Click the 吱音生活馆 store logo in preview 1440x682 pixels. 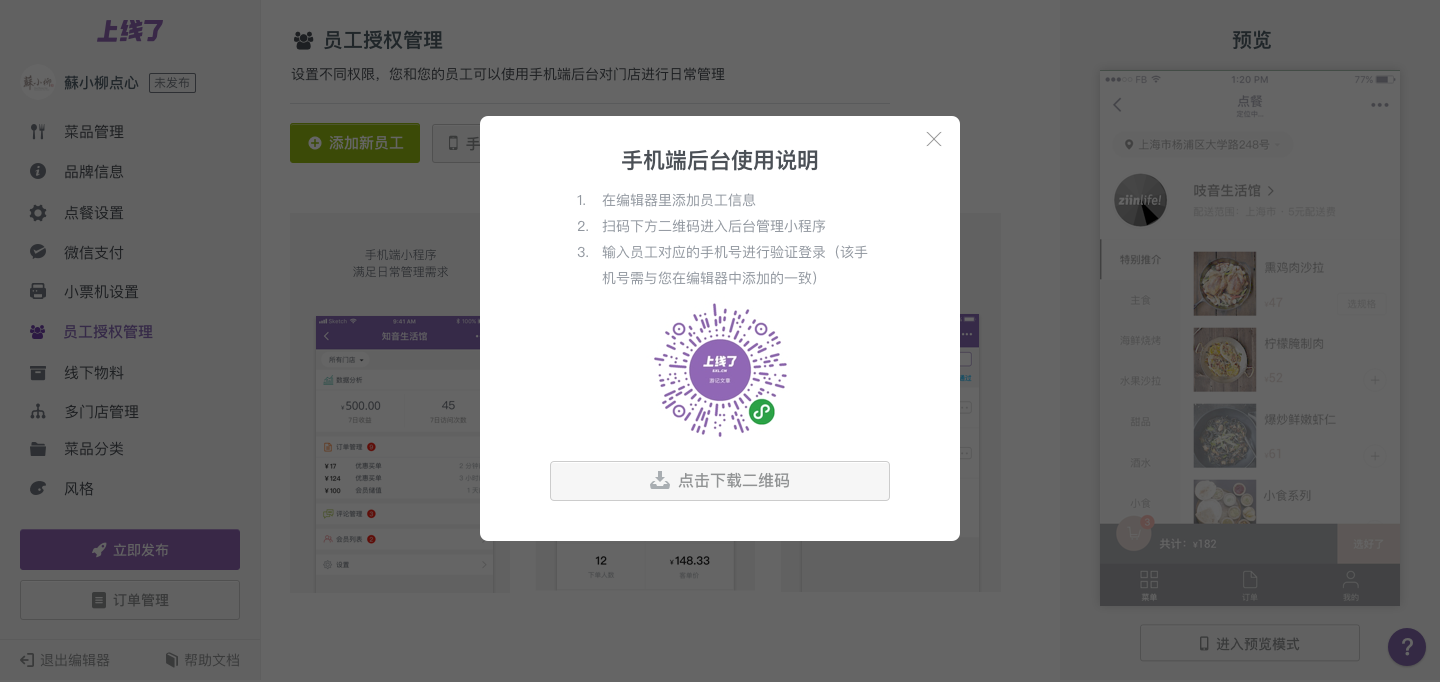1140,200
